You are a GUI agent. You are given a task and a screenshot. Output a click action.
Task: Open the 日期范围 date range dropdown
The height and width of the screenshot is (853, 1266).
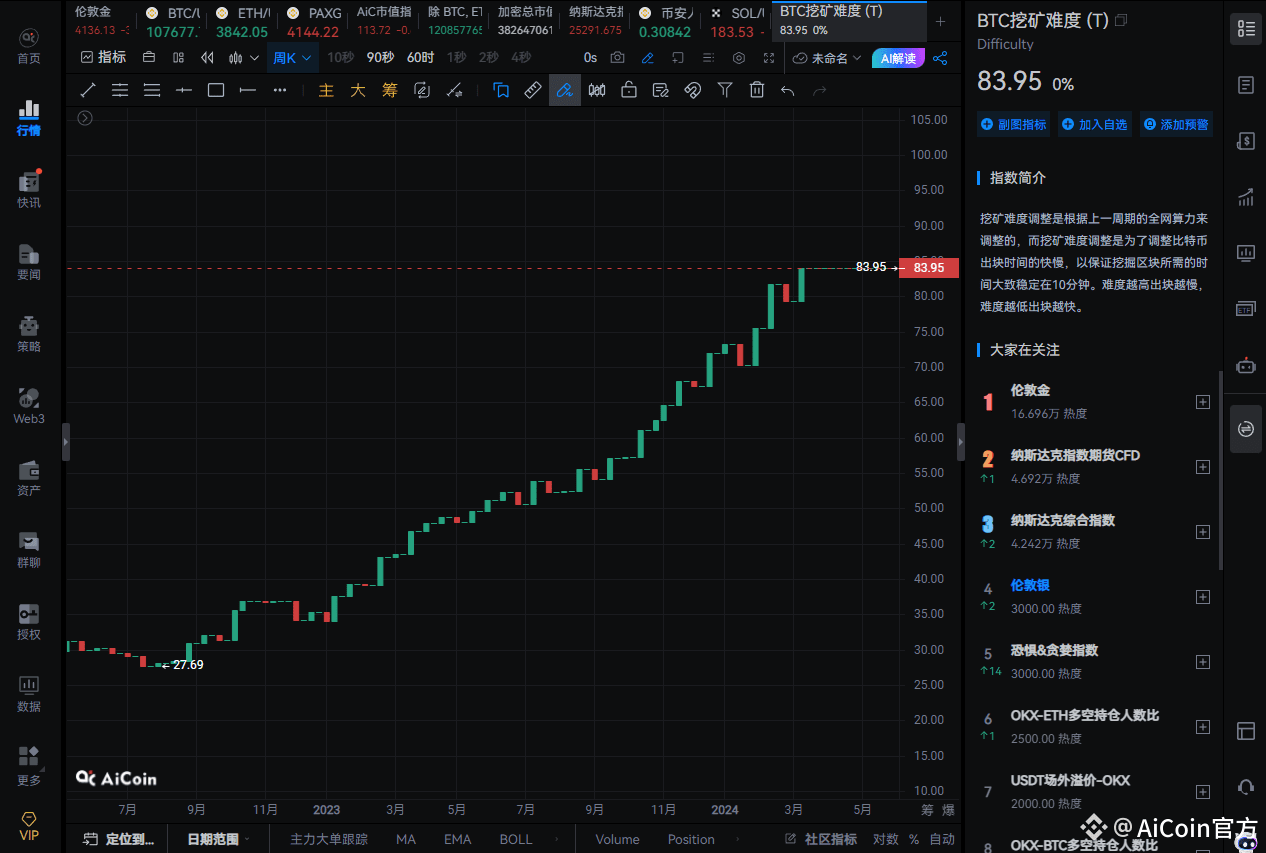(x=218, y=839)
